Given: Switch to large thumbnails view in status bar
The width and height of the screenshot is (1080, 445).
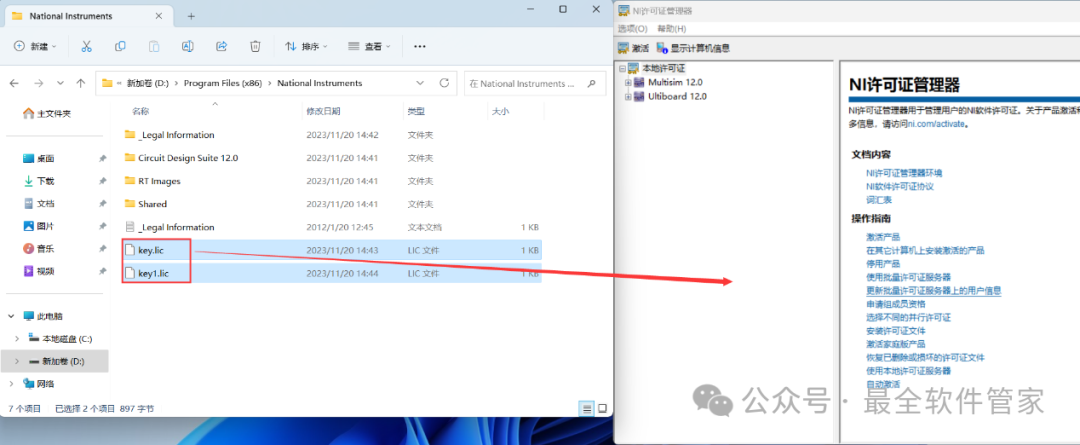Looking at the screenshot, I should click(601, 408).
